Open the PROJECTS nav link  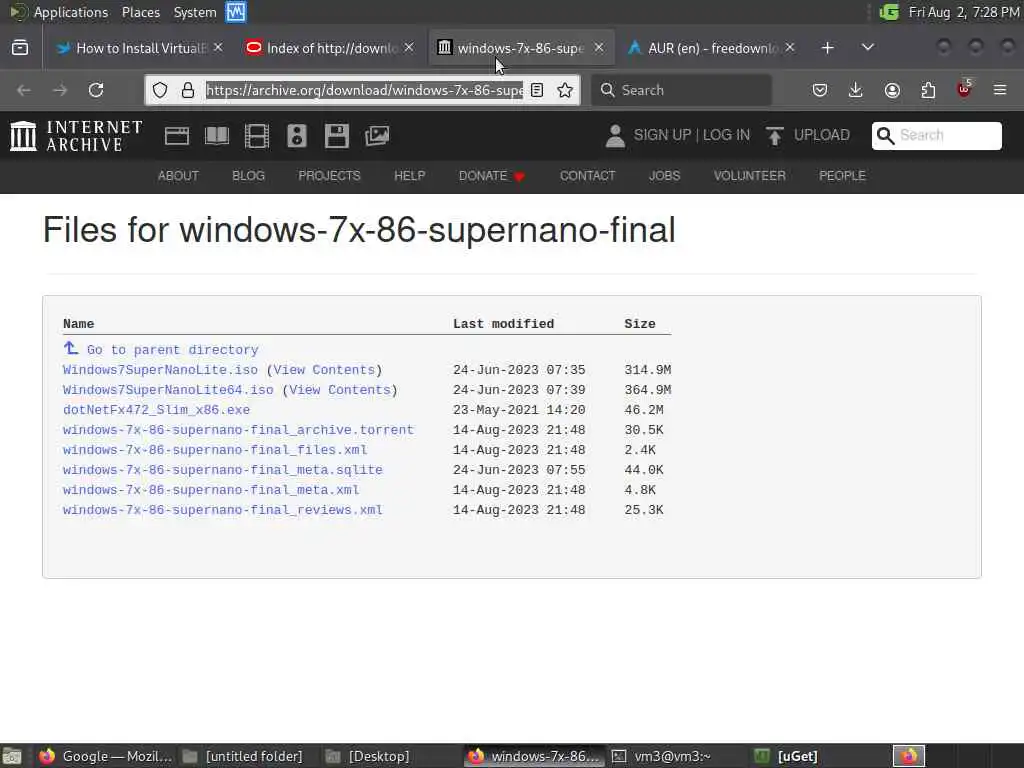pyautogui.click(x=329, y=176)
